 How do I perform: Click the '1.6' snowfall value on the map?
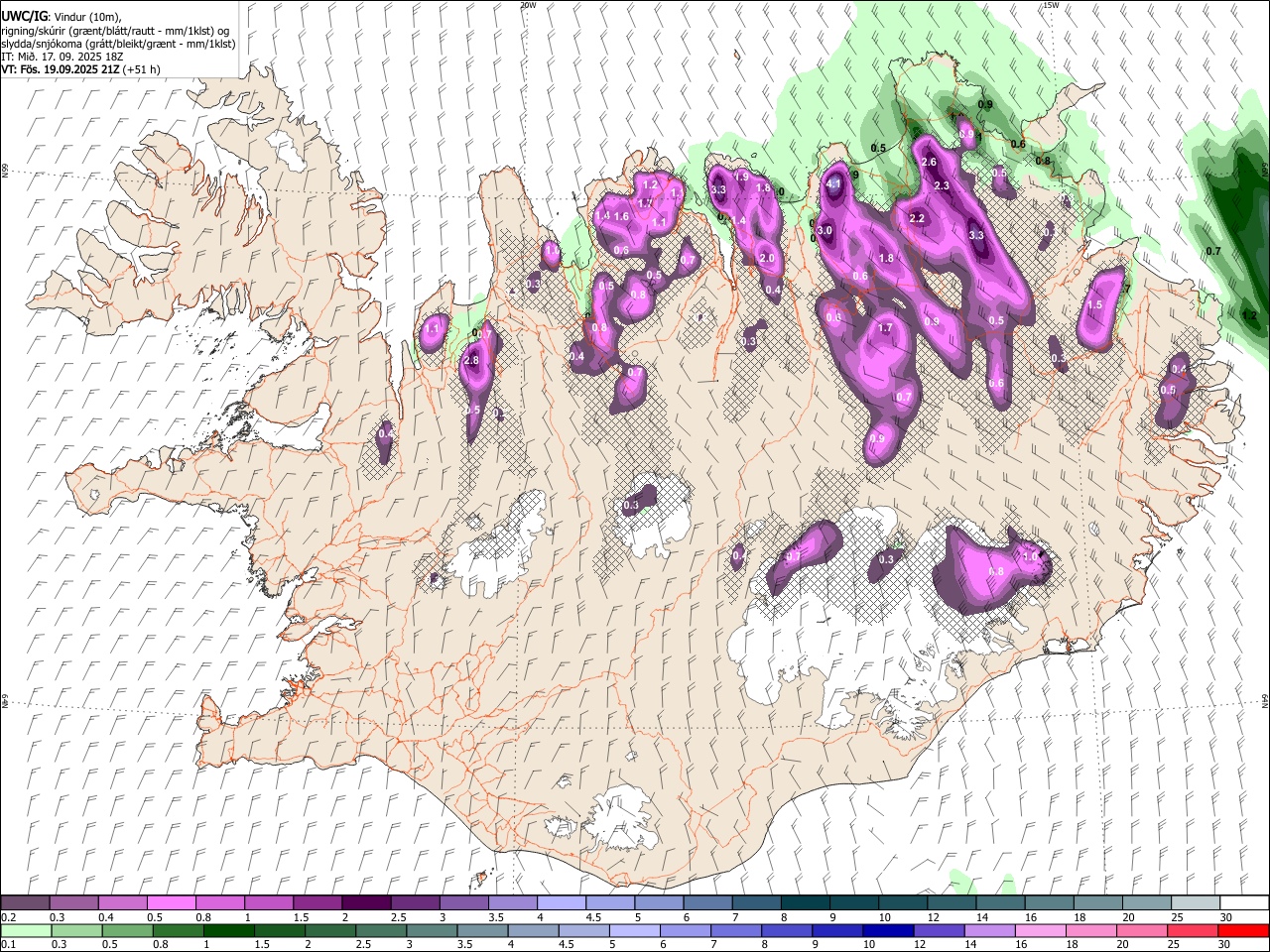point(621,216)
